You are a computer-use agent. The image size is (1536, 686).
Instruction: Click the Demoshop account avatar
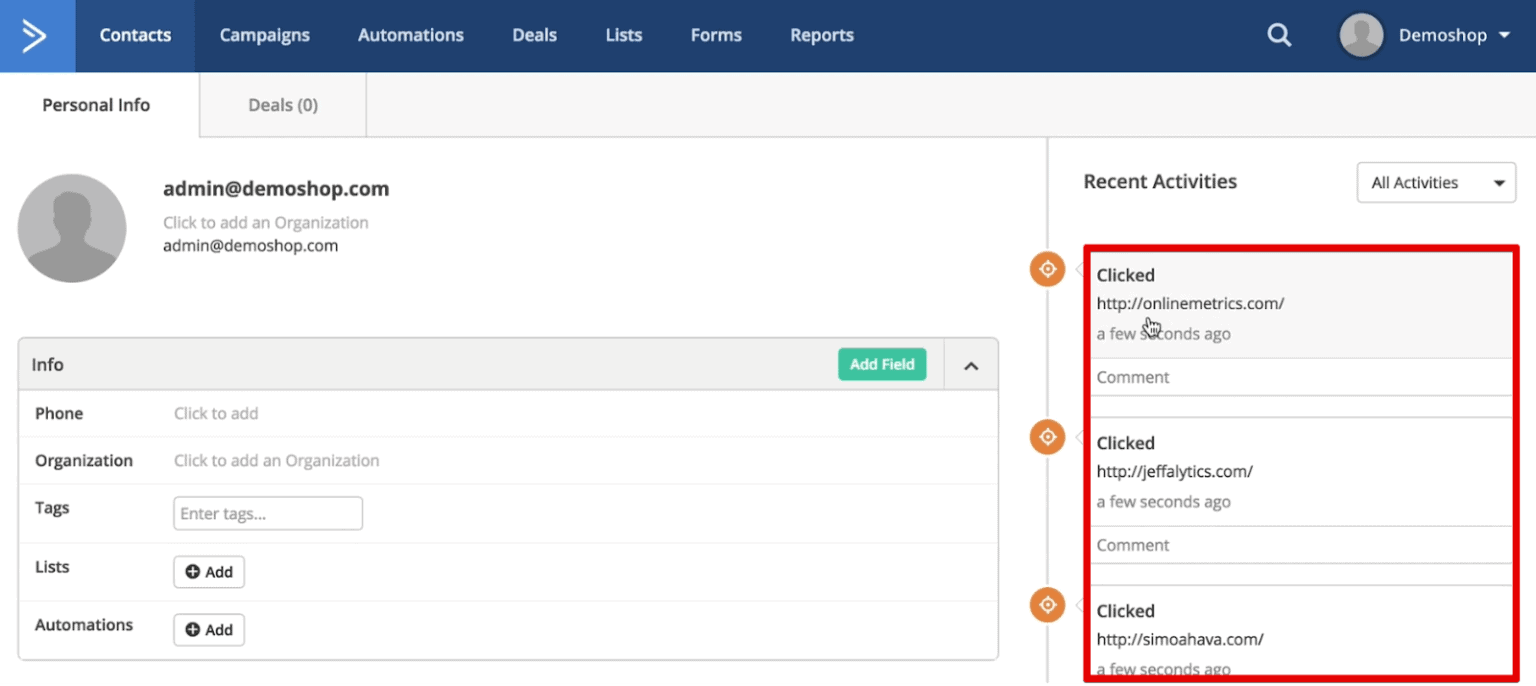point(1361,34)
